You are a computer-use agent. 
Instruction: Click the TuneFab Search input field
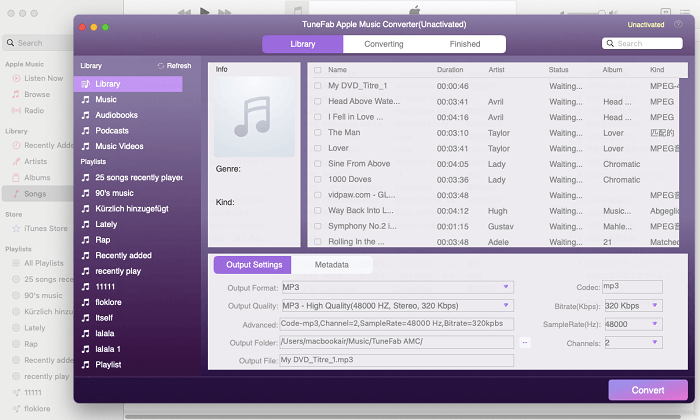pyautogui.click(x=642, y=43)
